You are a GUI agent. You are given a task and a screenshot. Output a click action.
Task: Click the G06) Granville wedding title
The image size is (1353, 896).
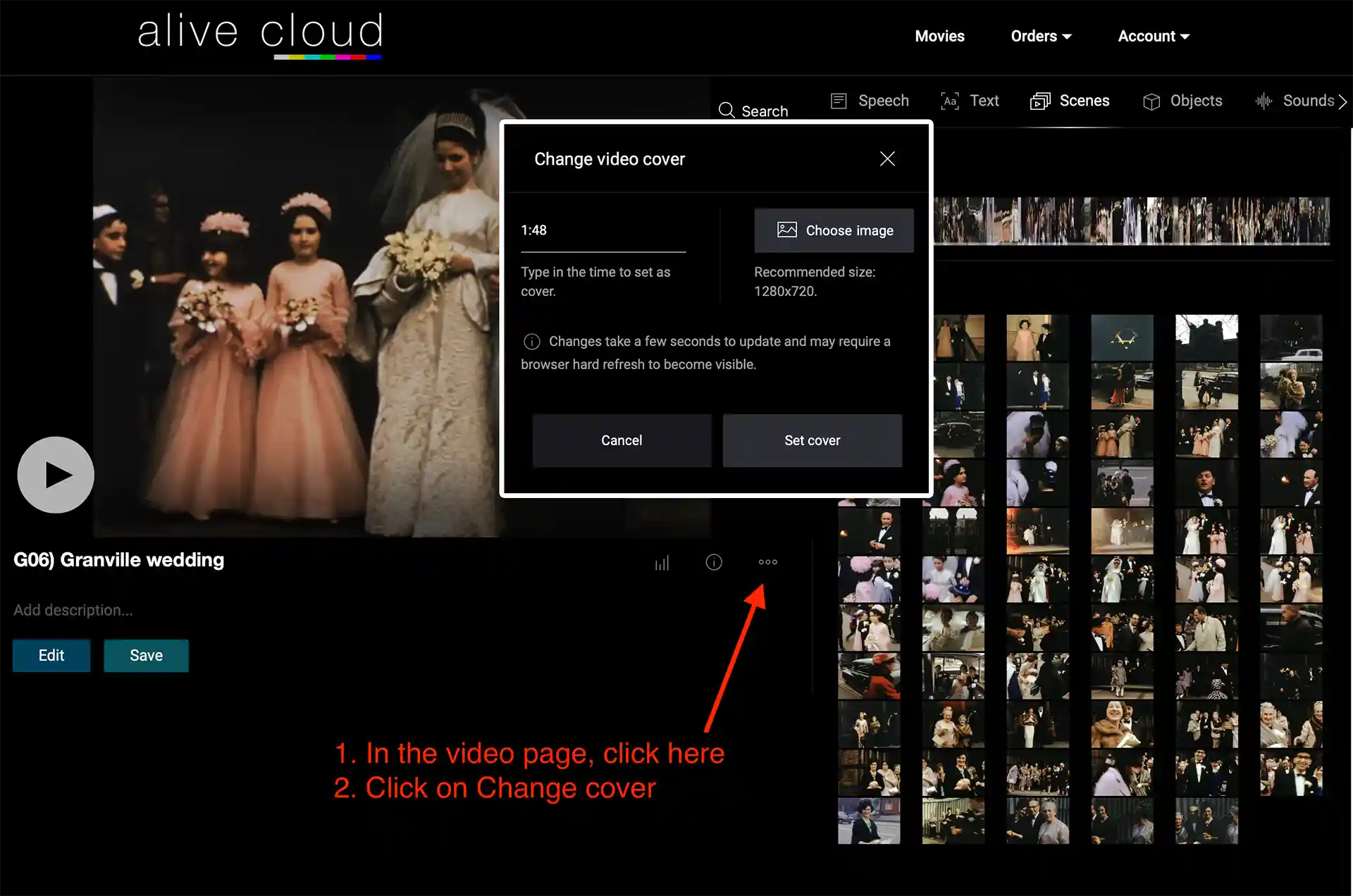pos(119,560)
